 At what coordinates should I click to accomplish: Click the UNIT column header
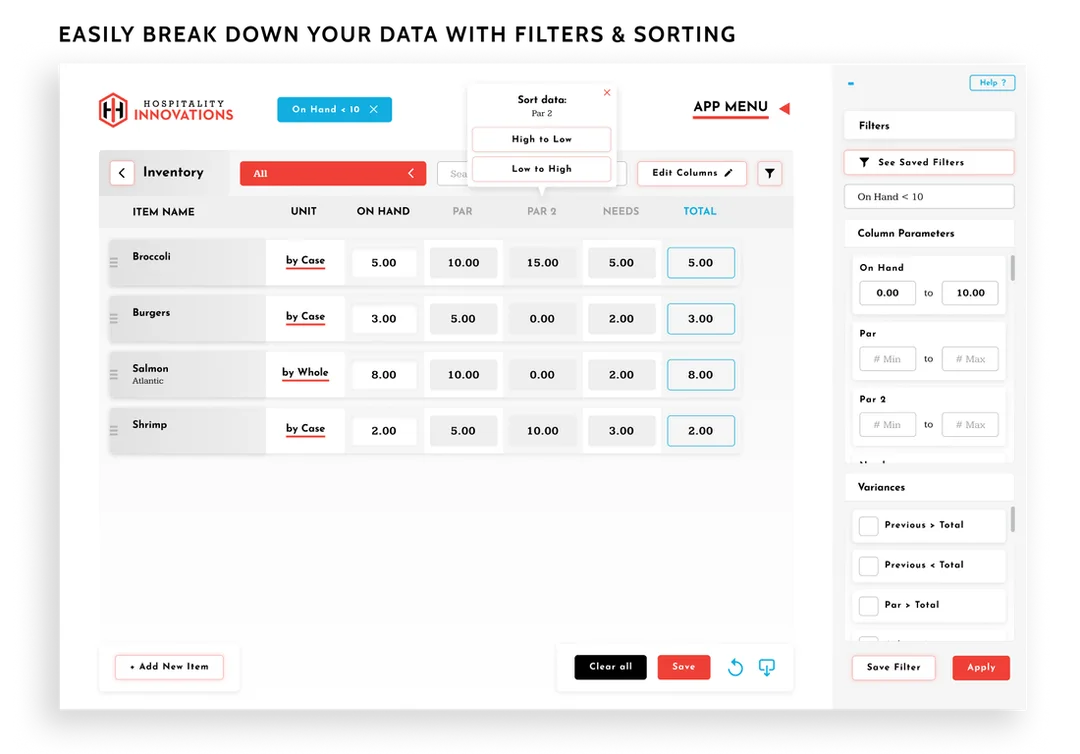coord(304,211)
